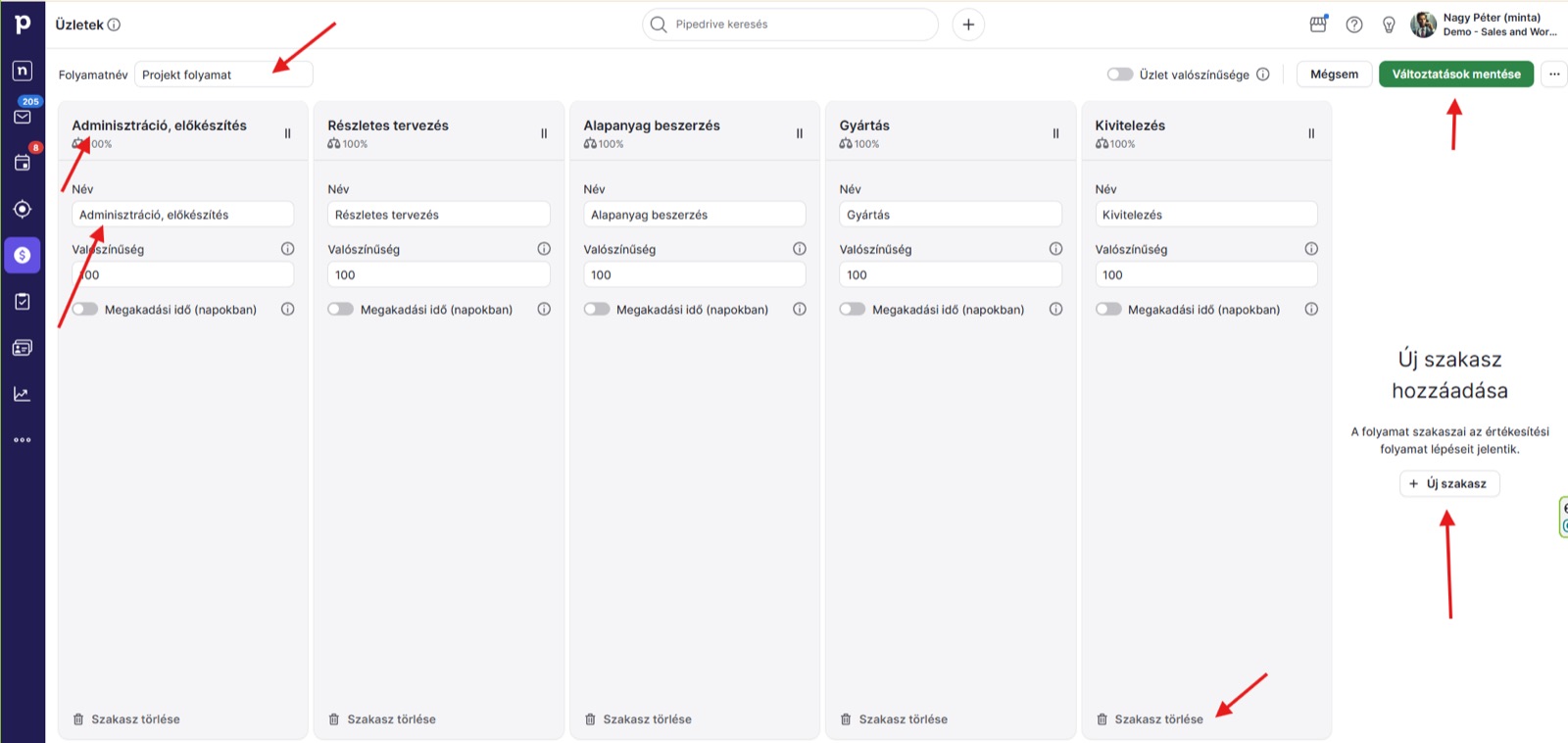Open the Pipedrive logo home icon
The image size is (1568, 743).
coord(22,24)
